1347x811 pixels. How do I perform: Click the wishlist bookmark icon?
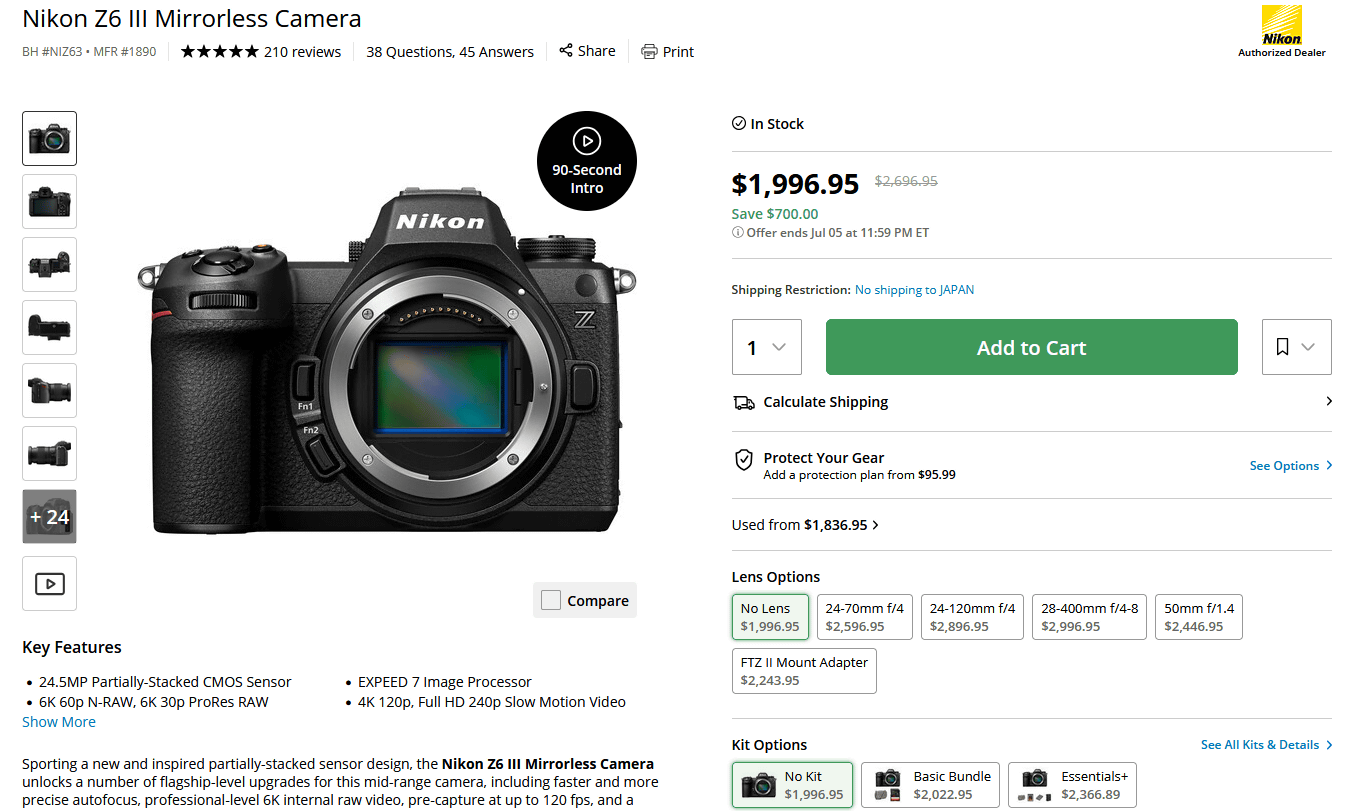(1282, 347)
